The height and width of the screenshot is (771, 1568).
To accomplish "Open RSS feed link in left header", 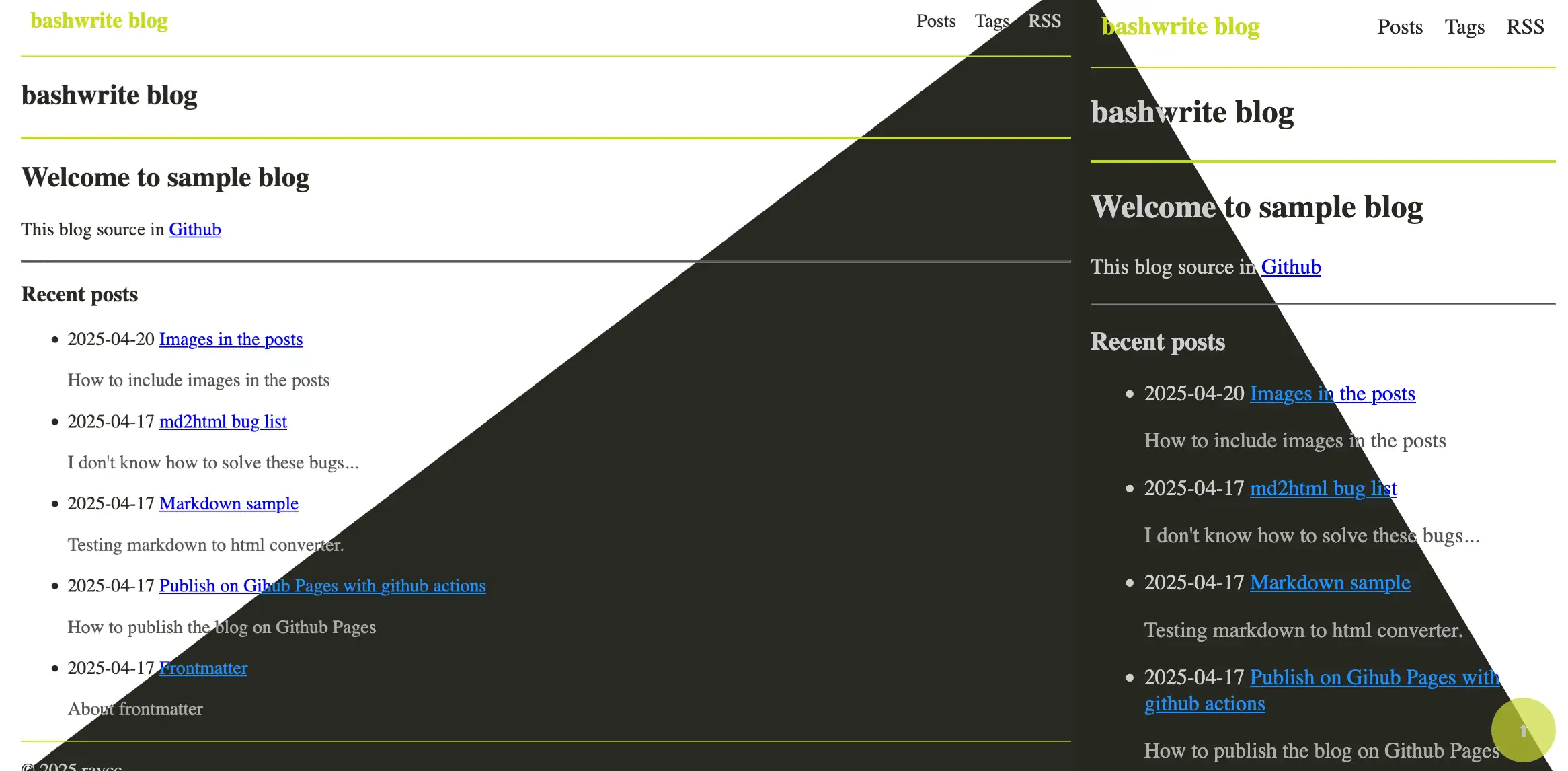I will [x=1044, y=21].
